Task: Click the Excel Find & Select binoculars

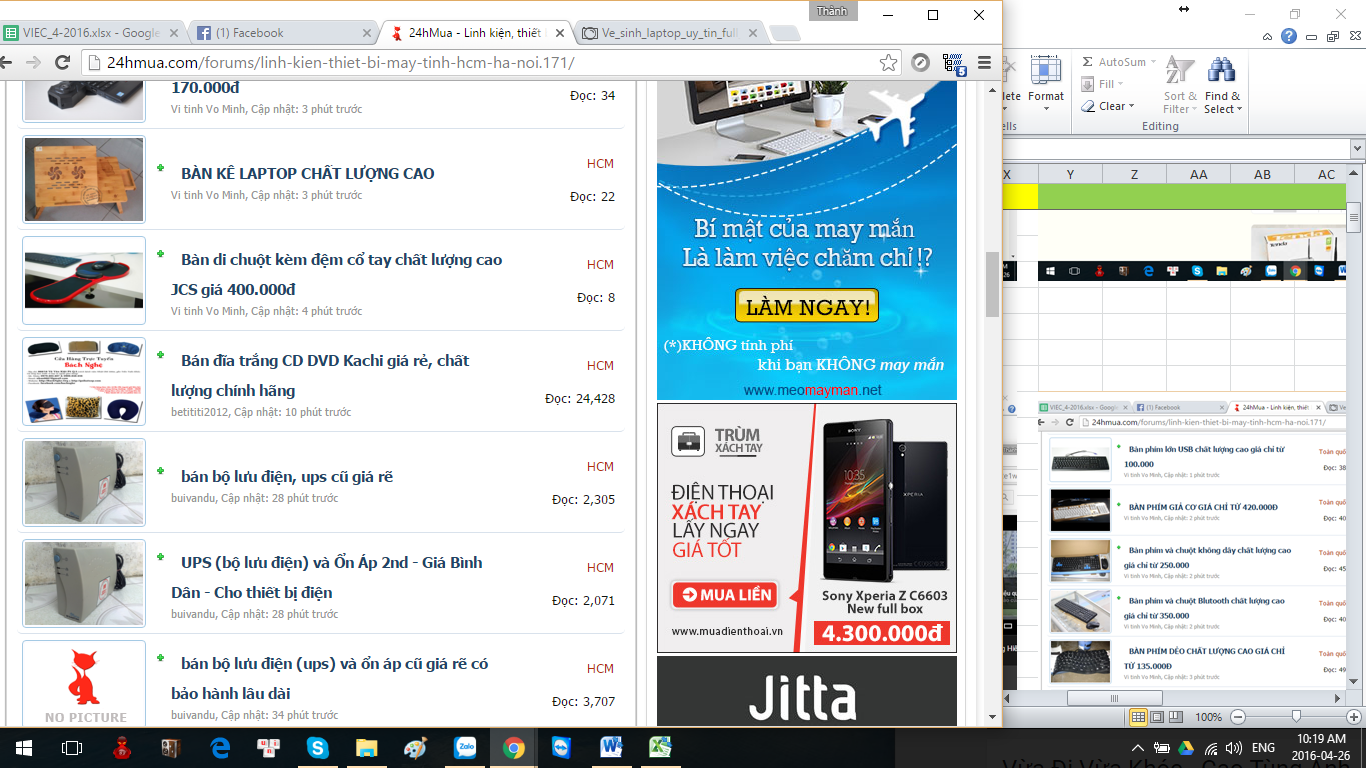Action: tap(1222, 87)
